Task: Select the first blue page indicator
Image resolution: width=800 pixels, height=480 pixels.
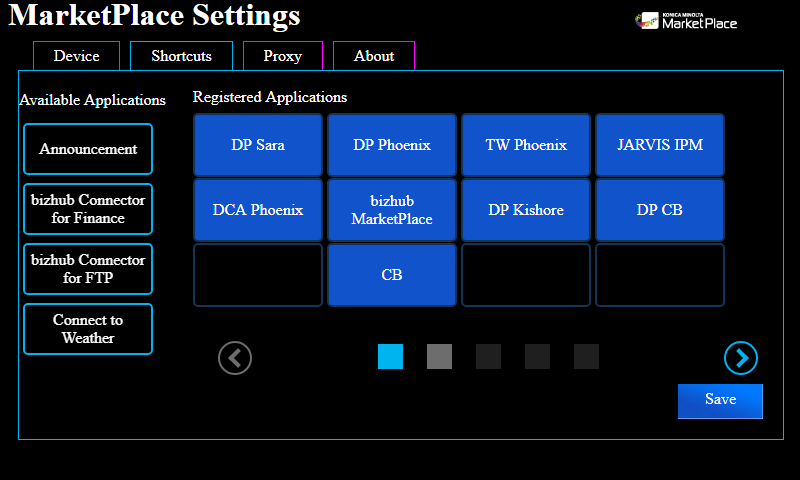Action: 390,357
